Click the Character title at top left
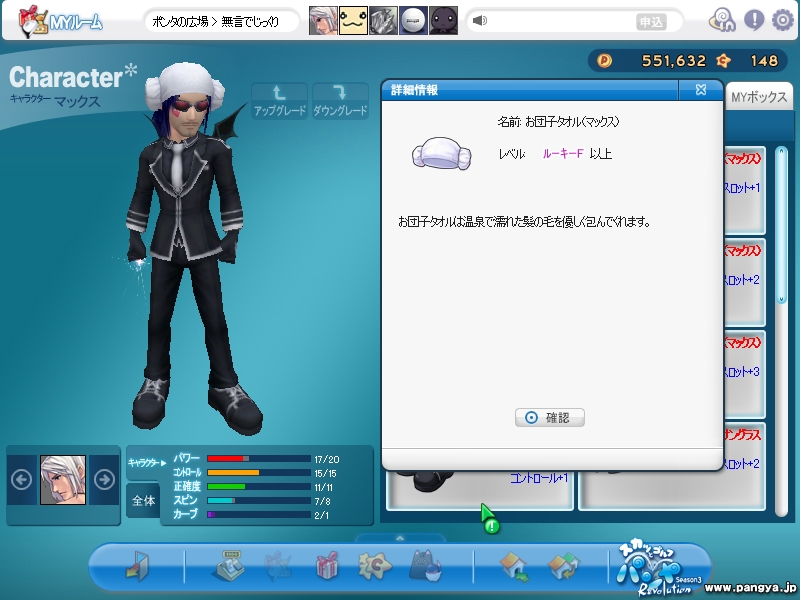This screenshot has width=800, height=600. [73, 77]
